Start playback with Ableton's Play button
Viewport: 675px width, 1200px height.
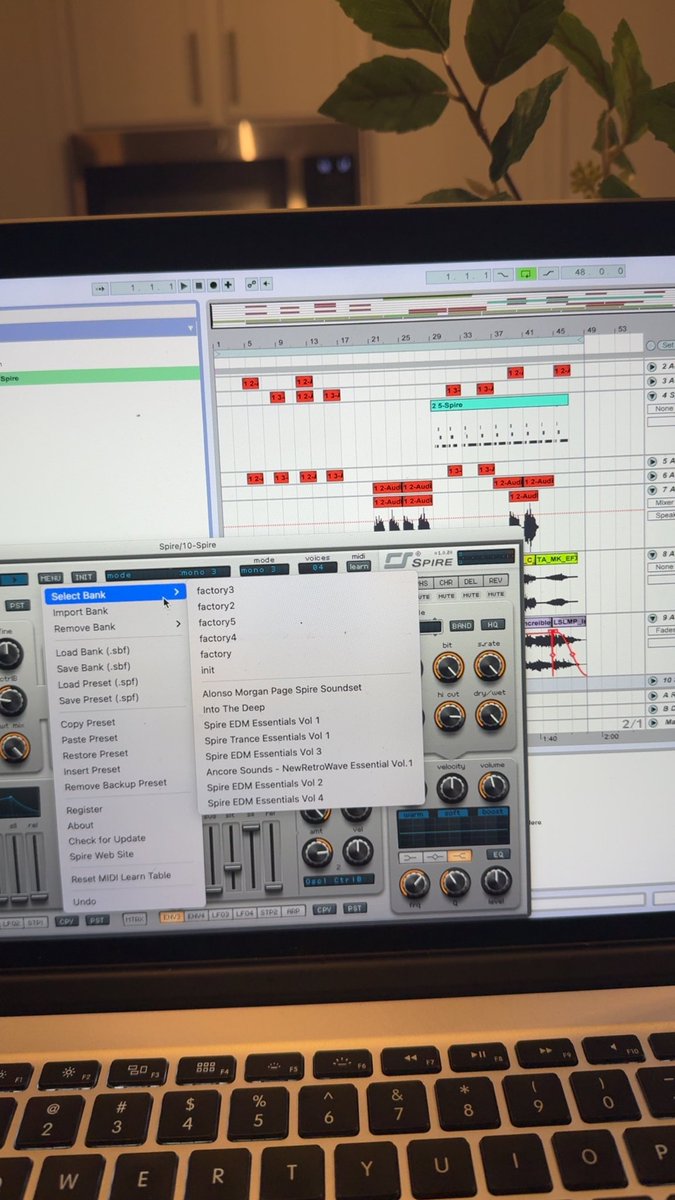point(184,287)
